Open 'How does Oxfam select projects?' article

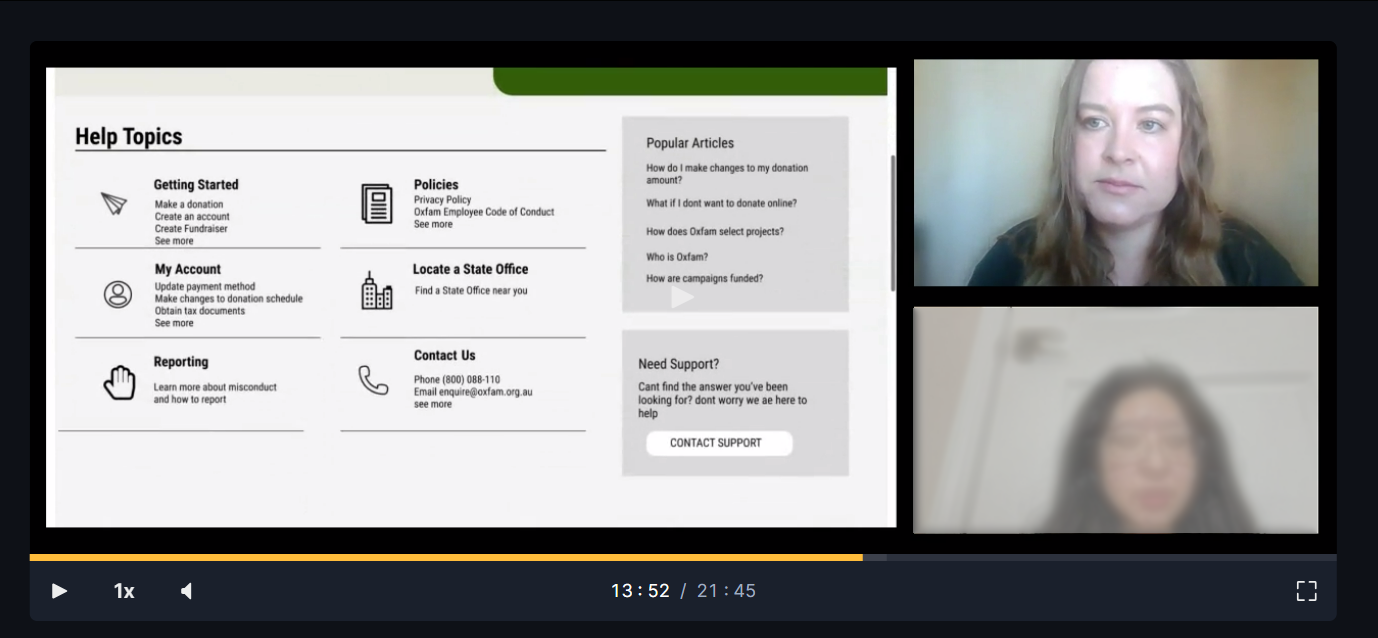click(715, 232)
